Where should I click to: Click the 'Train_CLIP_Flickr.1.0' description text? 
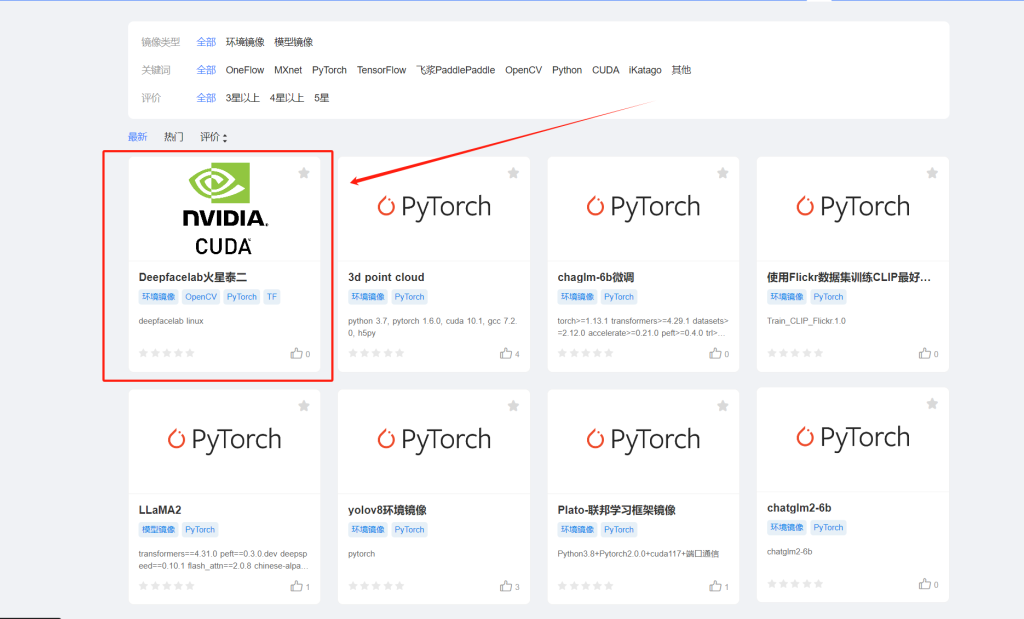point(806,321)
